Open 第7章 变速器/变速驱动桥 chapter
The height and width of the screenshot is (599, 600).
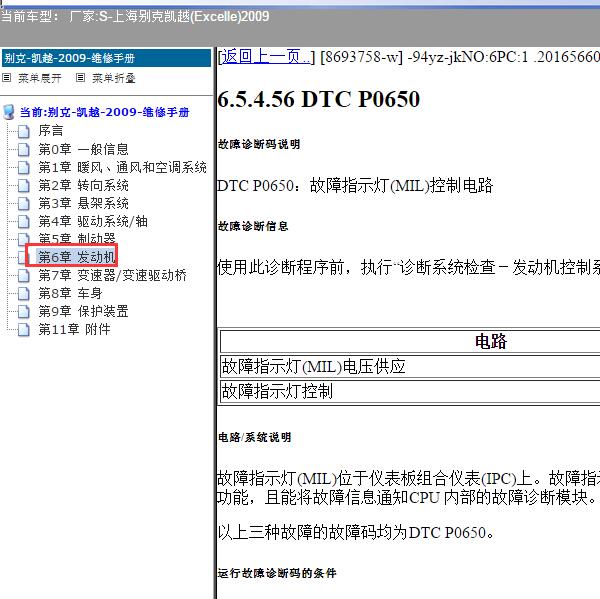click(112, 275)
